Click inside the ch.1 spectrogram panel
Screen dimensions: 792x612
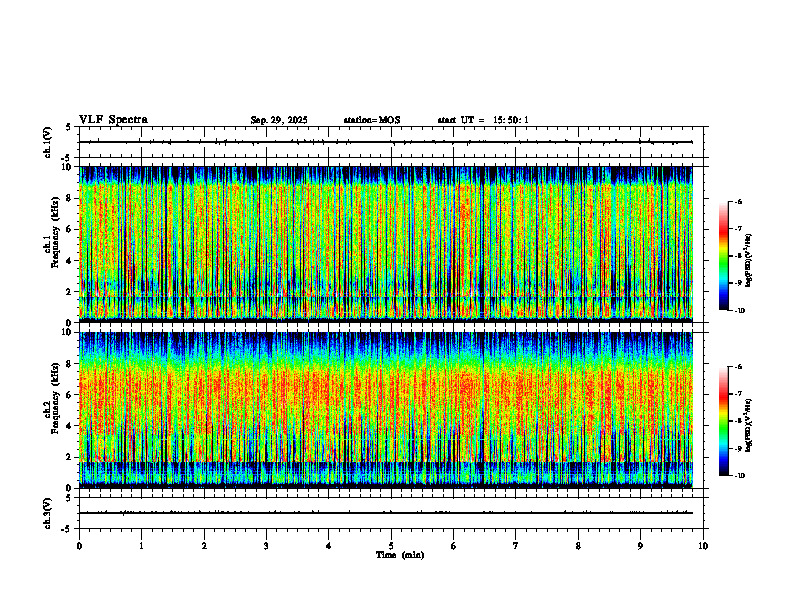[386, 244]
